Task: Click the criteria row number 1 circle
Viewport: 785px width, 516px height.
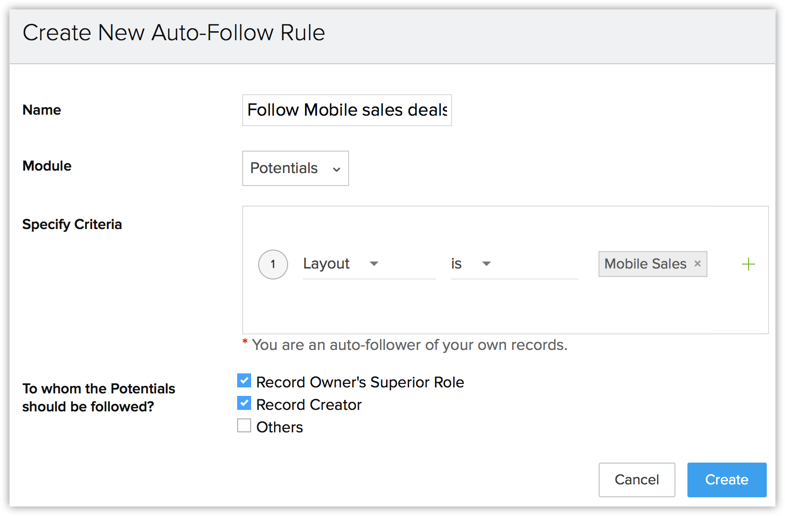Action: click(273, 264)
